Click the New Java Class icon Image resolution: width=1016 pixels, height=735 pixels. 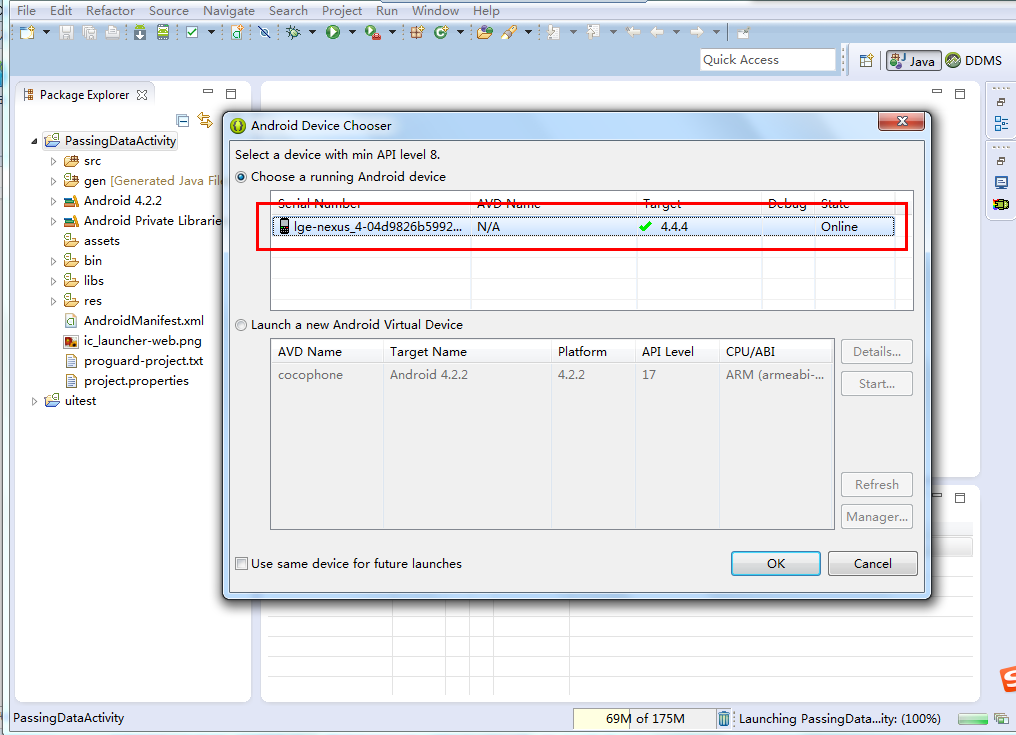pos(441,32)
